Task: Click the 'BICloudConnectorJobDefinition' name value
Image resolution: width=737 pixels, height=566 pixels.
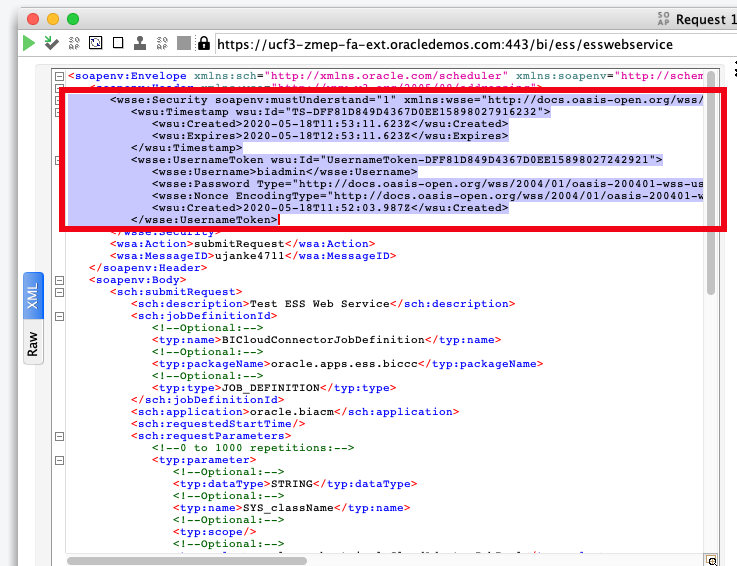Action: coord(323,340)
